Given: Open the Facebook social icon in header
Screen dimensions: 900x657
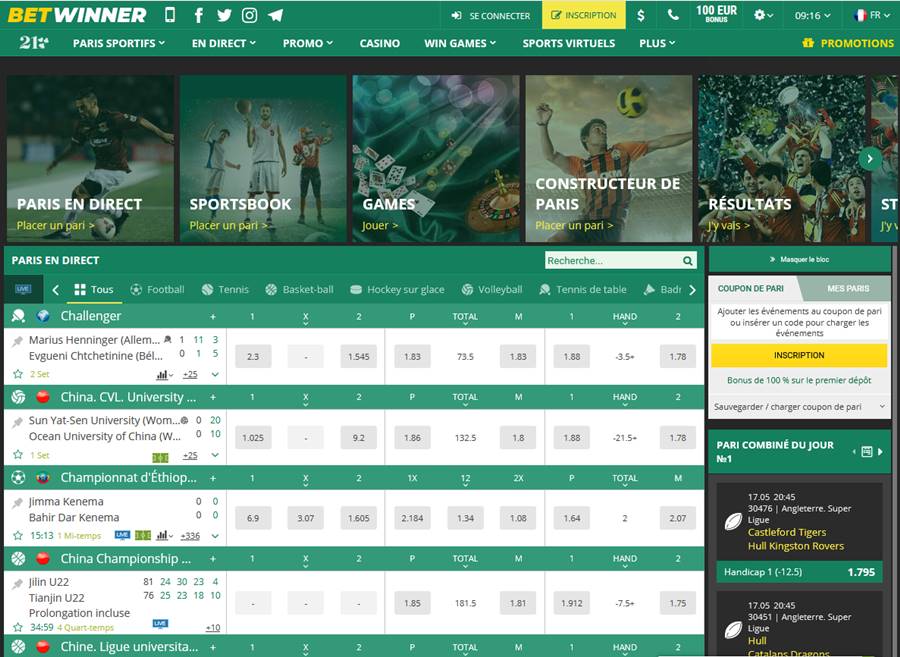Looking at the screenshot, I should (199, 15).
